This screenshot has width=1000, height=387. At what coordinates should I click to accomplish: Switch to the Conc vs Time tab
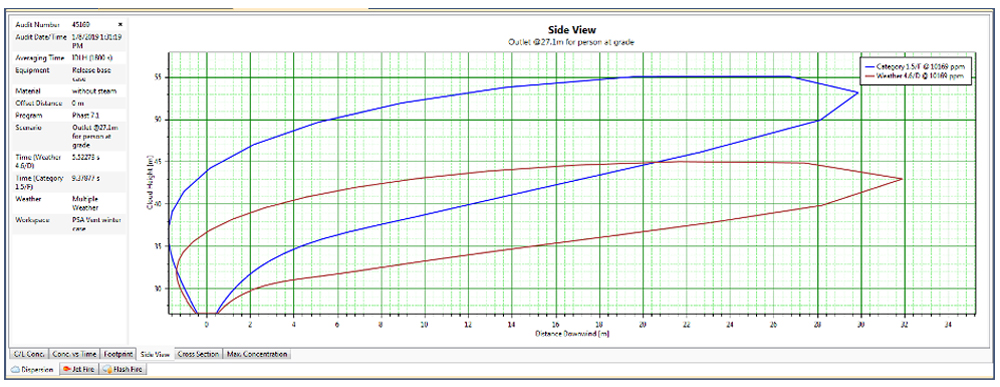74,354
